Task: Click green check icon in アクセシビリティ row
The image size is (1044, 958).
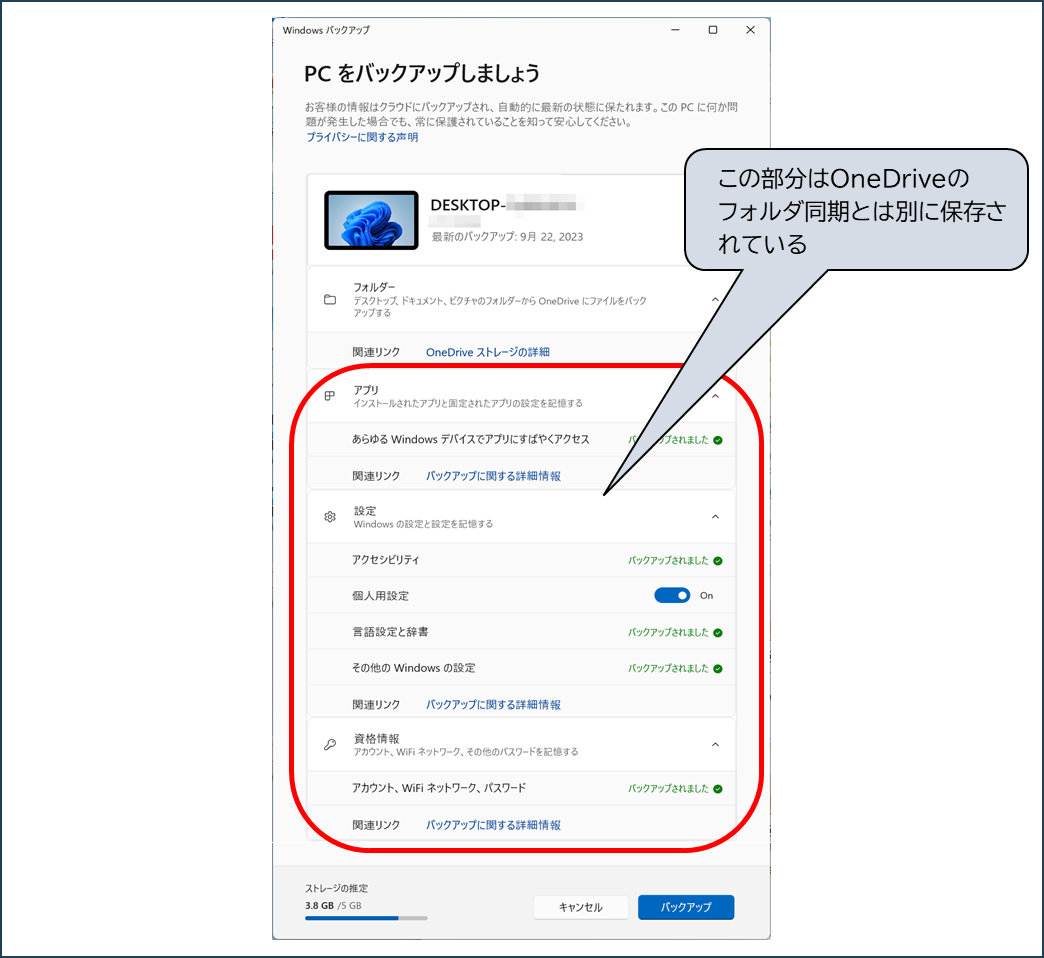Action: pos(718,561)
